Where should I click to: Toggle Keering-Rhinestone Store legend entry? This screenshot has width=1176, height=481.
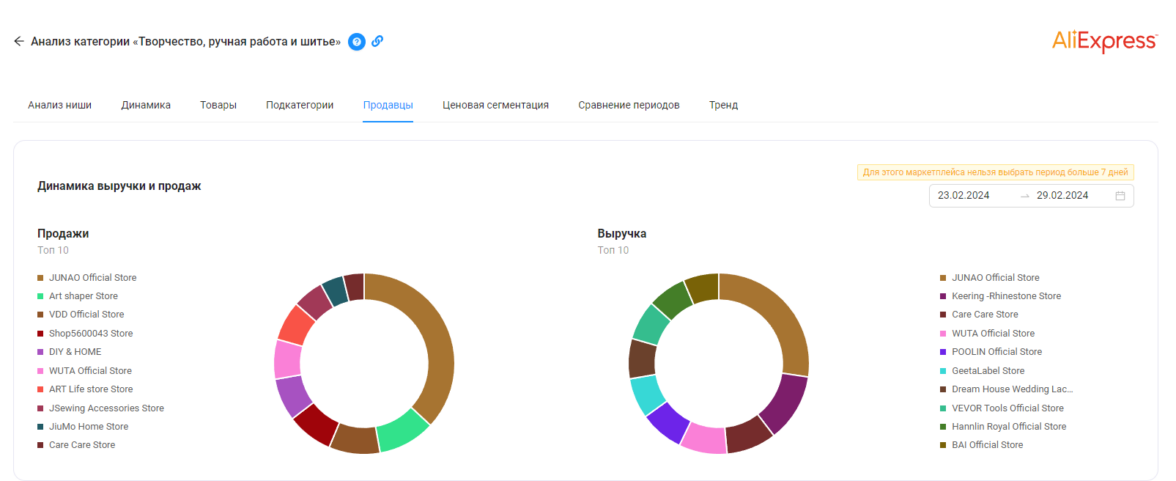point(1007,296)
